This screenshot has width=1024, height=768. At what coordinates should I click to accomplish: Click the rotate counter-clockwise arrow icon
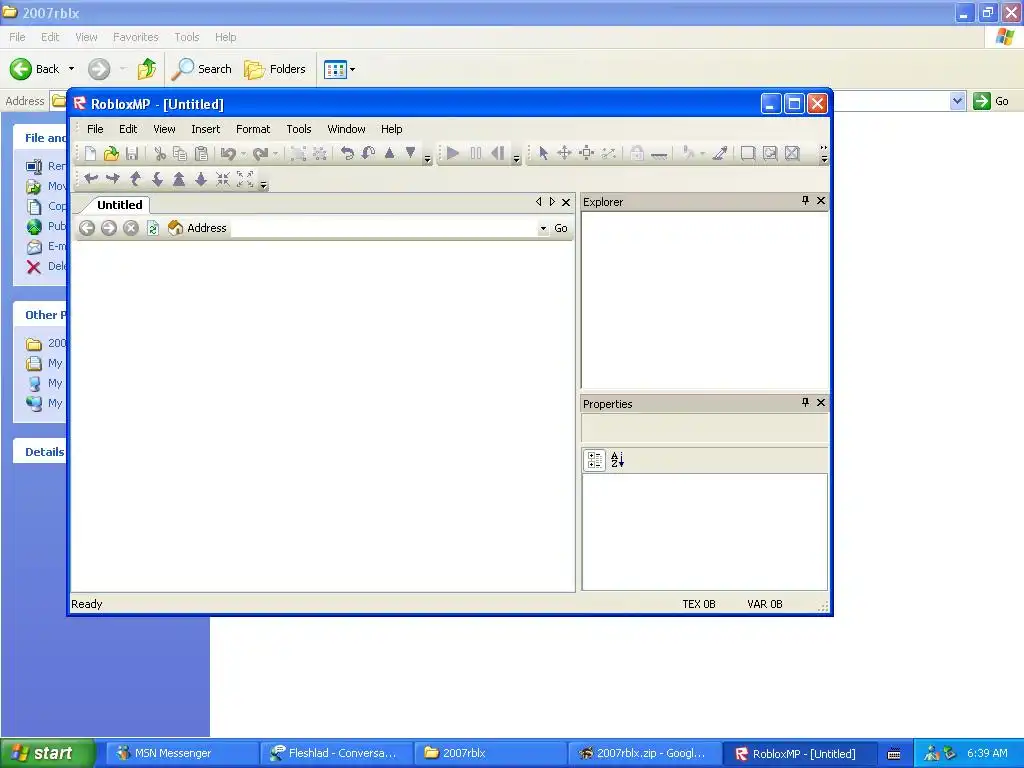[347, 153]
